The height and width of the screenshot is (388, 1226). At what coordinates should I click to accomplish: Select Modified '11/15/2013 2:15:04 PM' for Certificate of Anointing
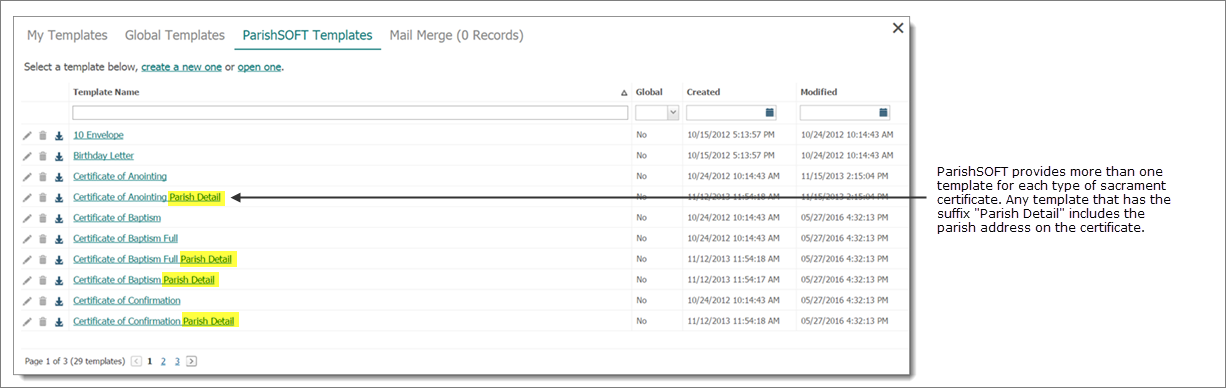click(846, 177)
